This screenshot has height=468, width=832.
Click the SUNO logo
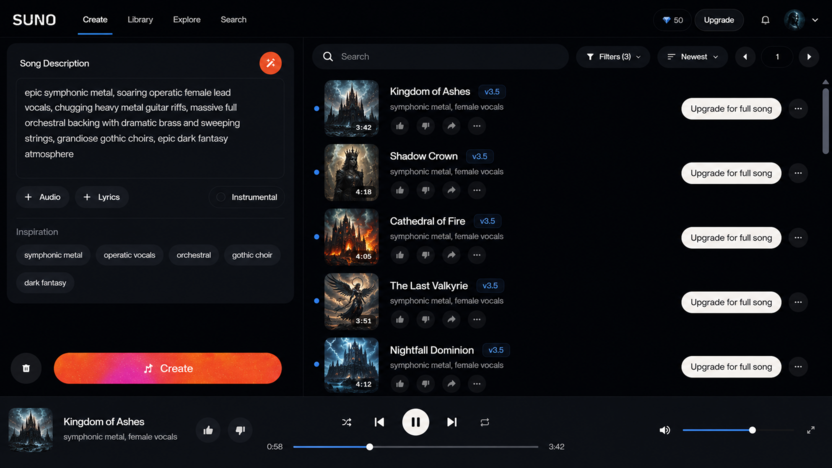[x=34, y=20]
